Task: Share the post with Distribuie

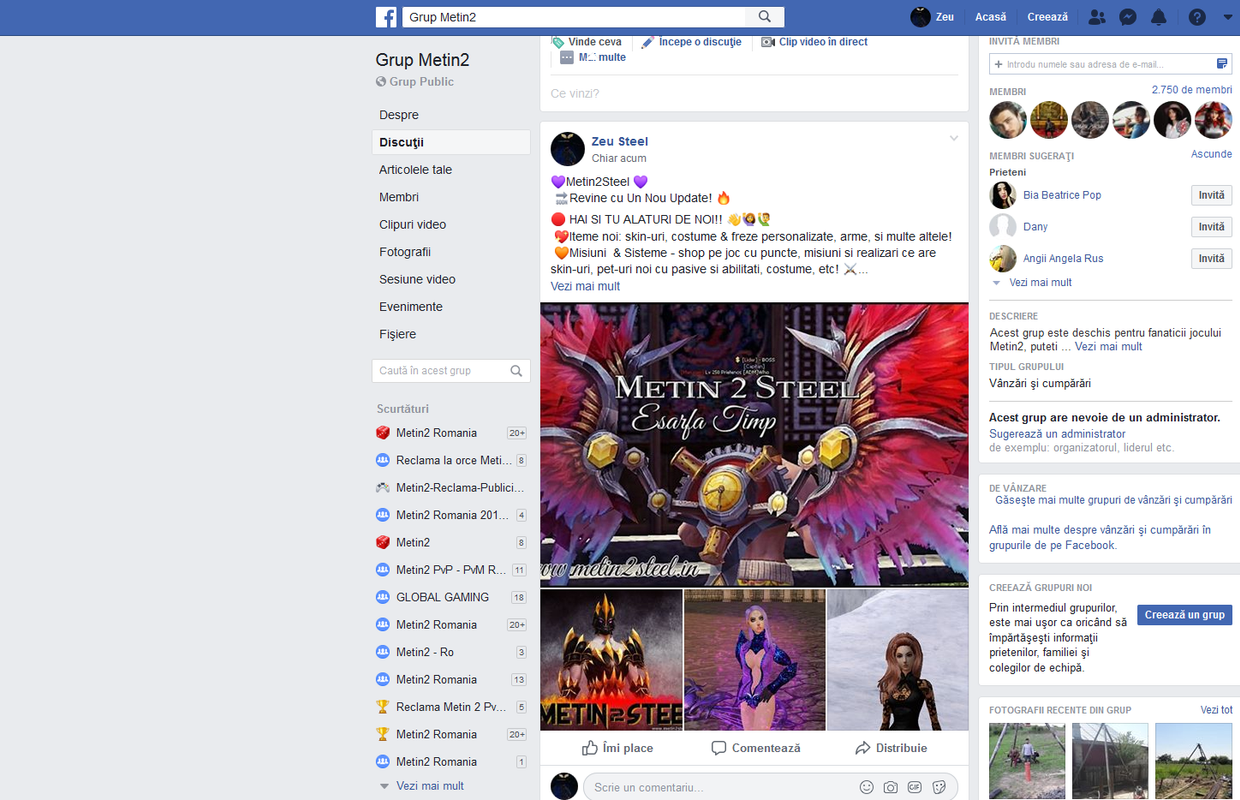Action: click(x=891, y=748)
